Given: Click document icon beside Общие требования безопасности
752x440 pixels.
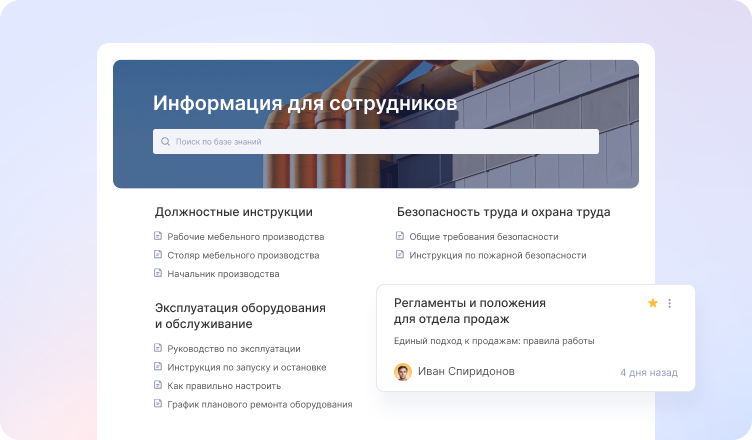Looking at the screenshot, I should pyautogui.click(x=400, y=237).
